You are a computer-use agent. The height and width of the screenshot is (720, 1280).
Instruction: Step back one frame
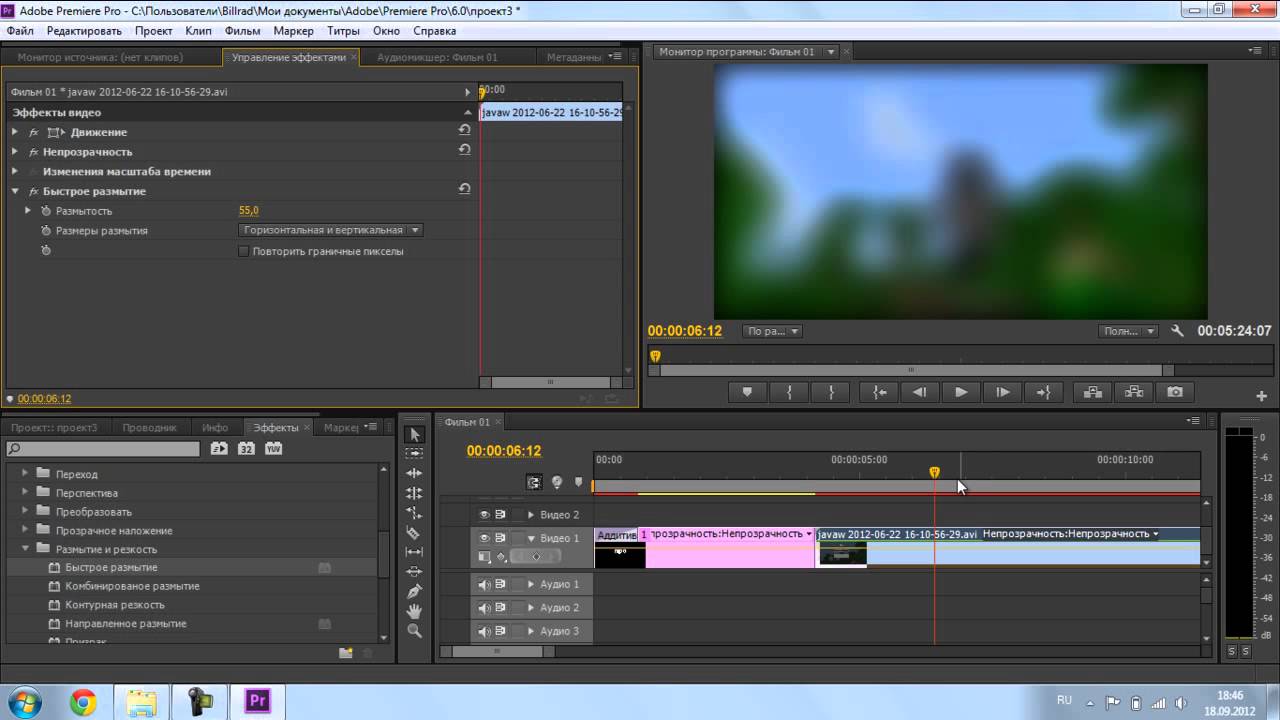919,392
